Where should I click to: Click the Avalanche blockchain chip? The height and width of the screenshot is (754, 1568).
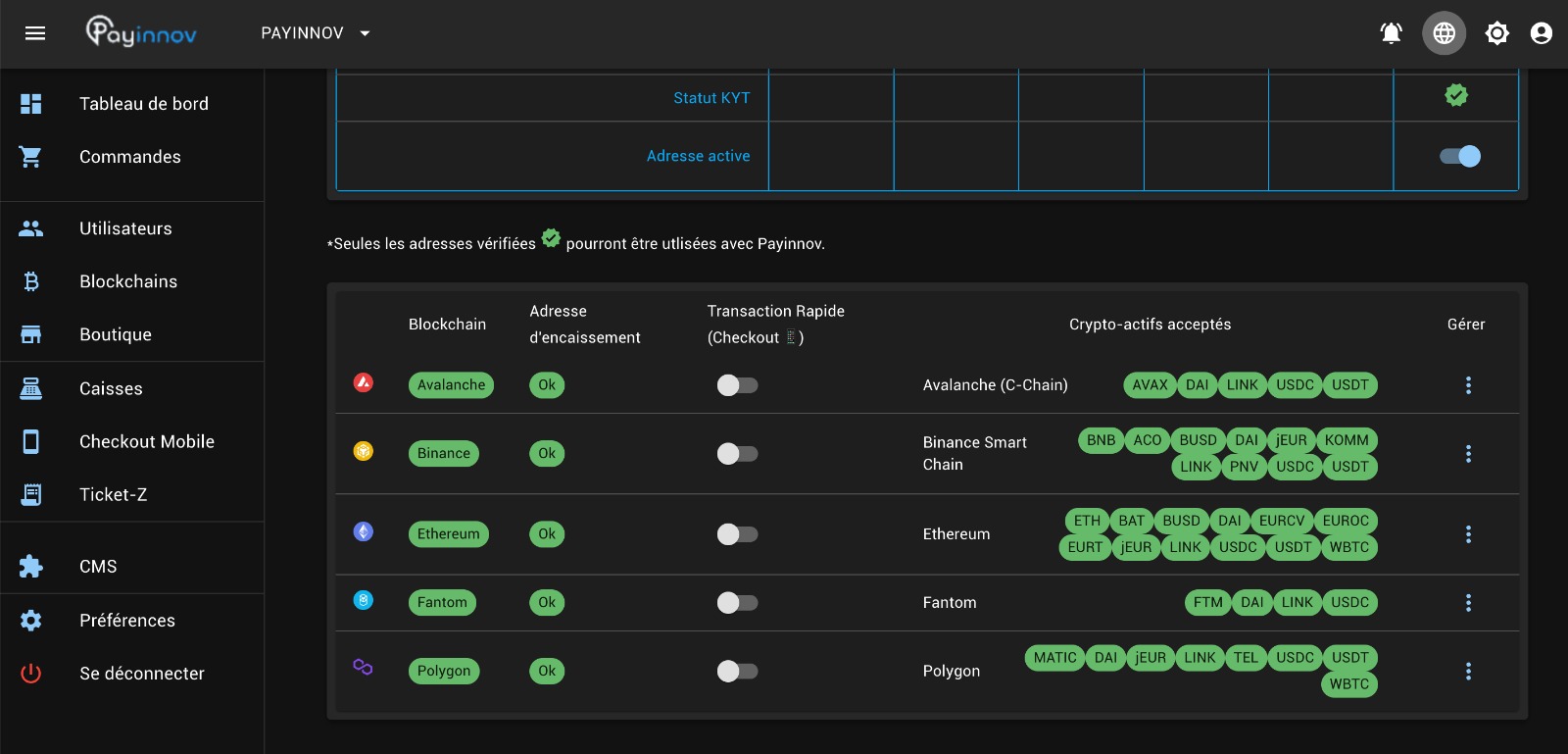[x=451, y=385]
